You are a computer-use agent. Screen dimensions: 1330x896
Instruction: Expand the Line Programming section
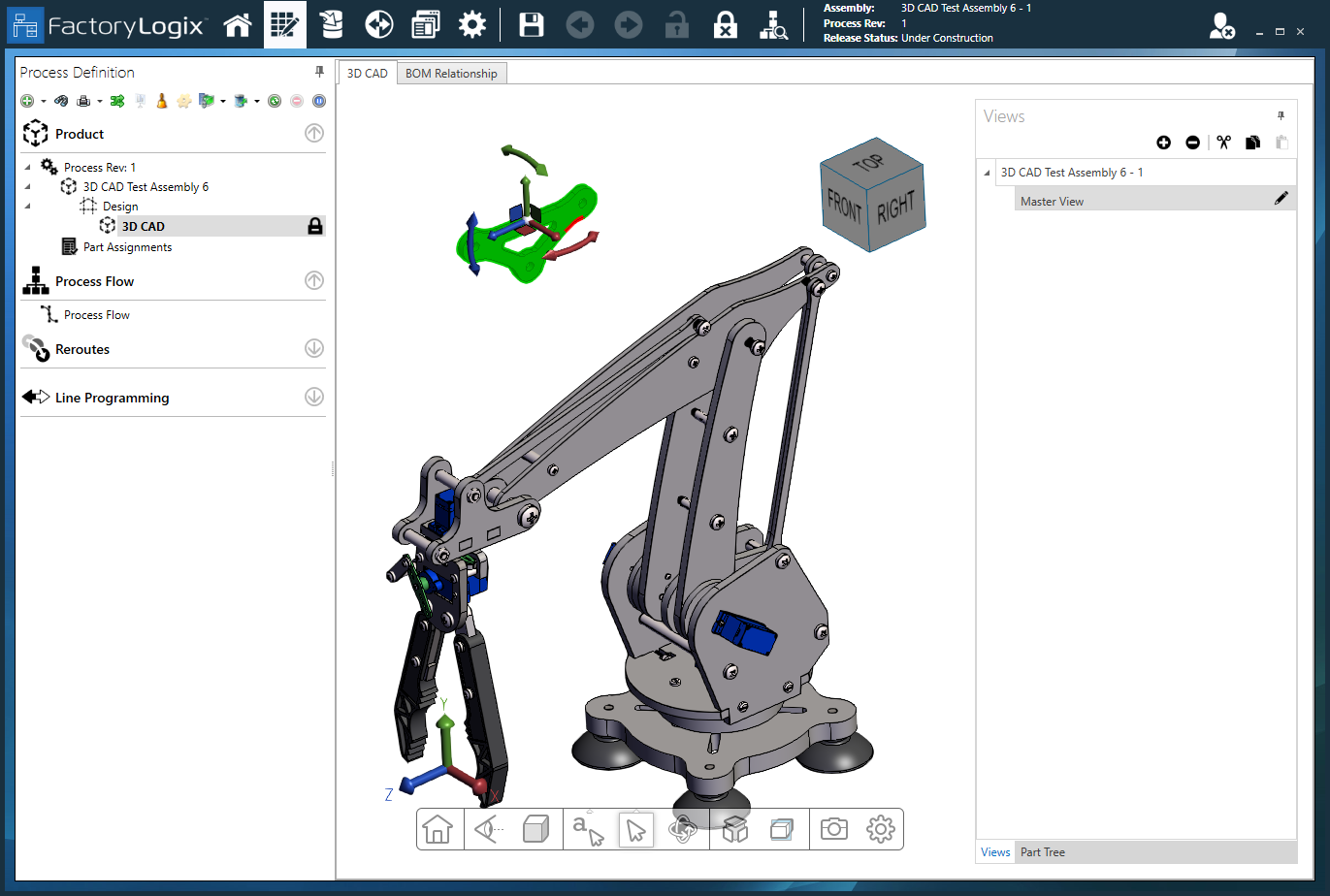[314, 397]
